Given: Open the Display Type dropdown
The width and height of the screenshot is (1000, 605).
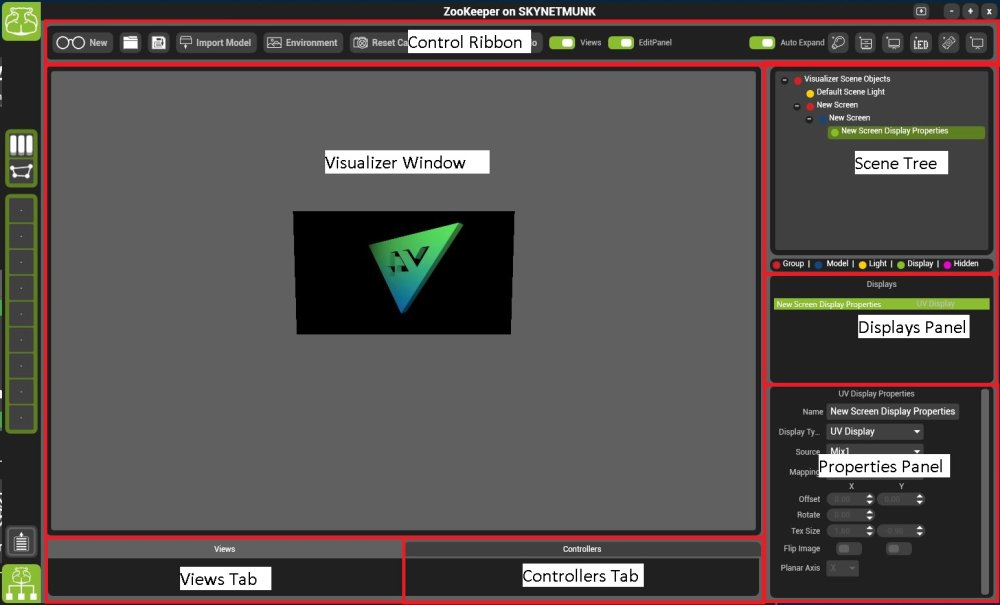Looking at the screenshot, I should coord(874,431).
